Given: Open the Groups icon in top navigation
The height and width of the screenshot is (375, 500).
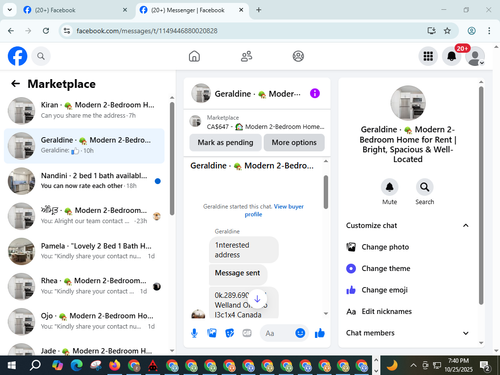Looking at the screenshot, I should pyautogui.click(x=298, y=56).
